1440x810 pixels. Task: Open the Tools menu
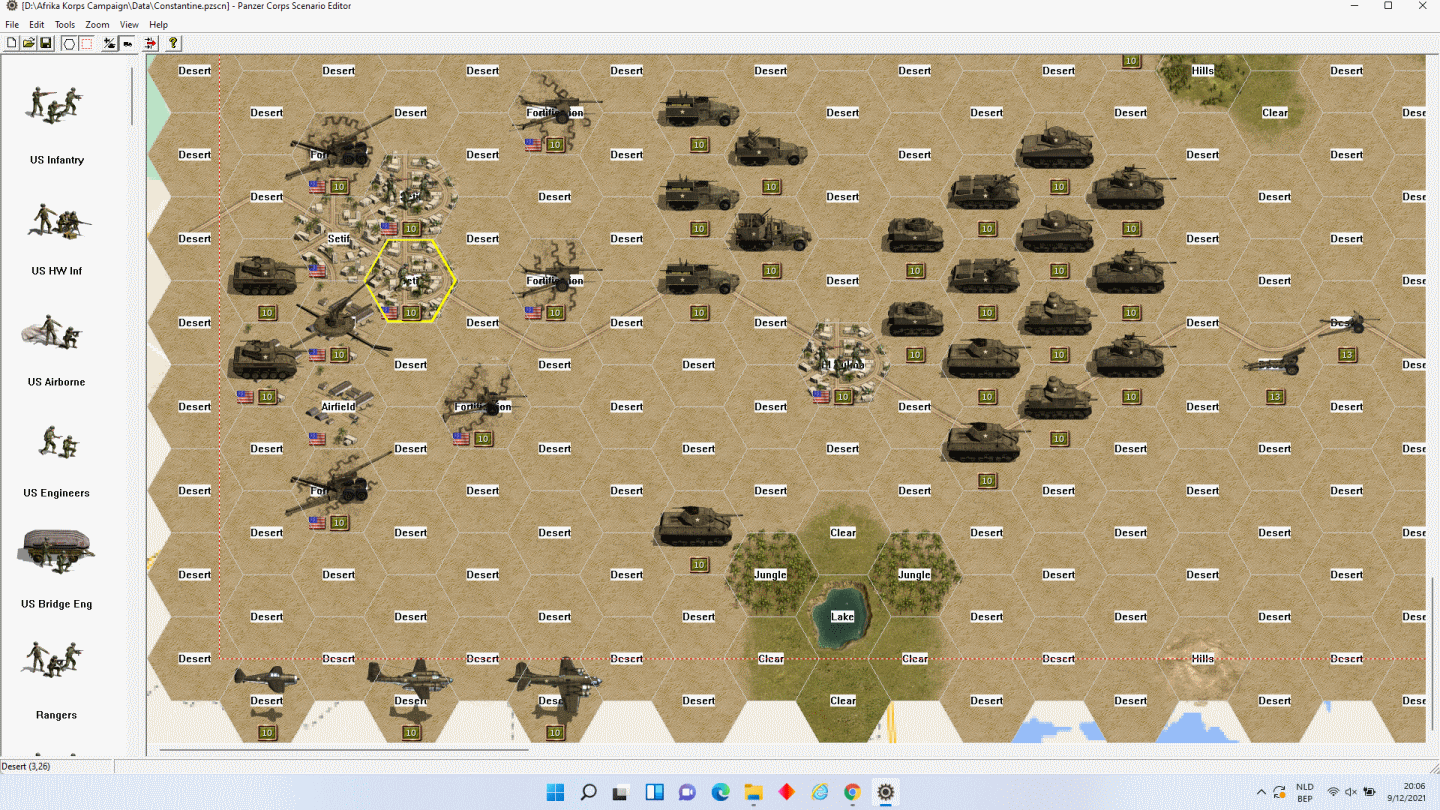click(65, 24)
